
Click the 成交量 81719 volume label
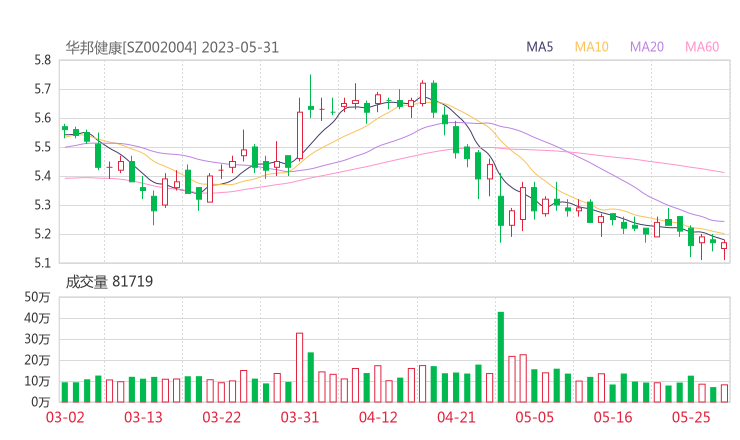click(109, 282)
